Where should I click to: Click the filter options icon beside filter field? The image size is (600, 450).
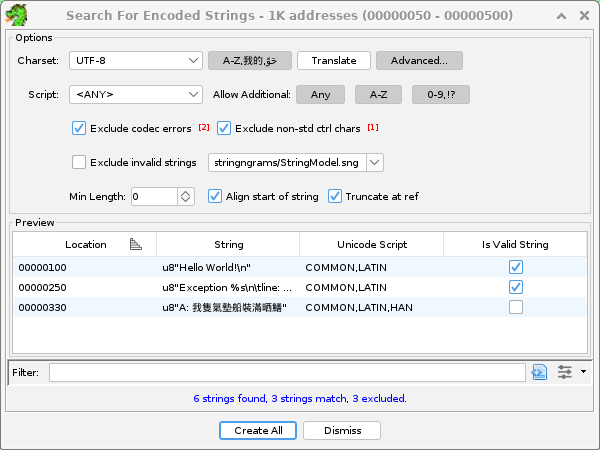click(x=566, y=372)
